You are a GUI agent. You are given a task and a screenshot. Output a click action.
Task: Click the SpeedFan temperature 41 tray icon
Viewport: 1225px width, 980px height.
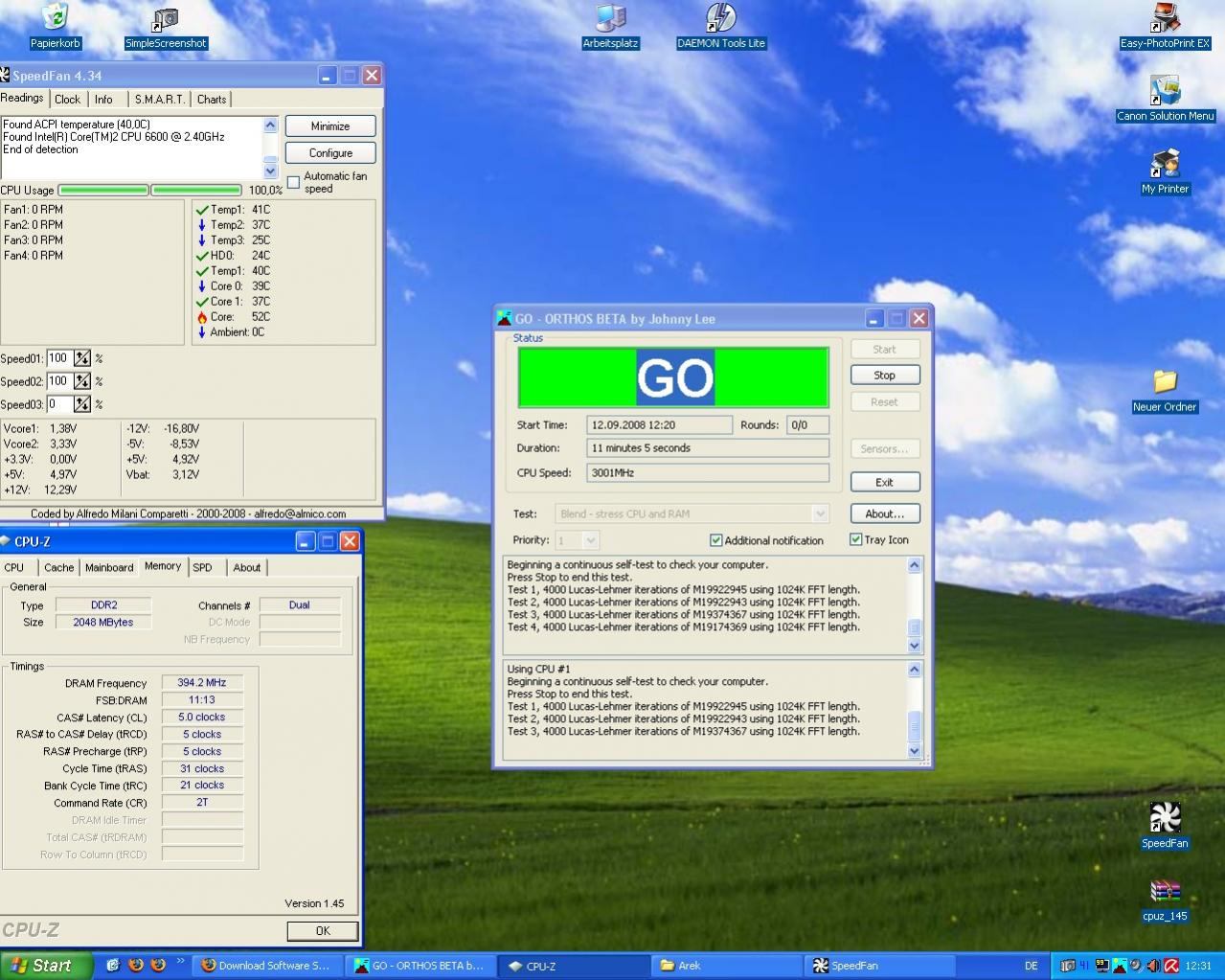point(1085,966)
